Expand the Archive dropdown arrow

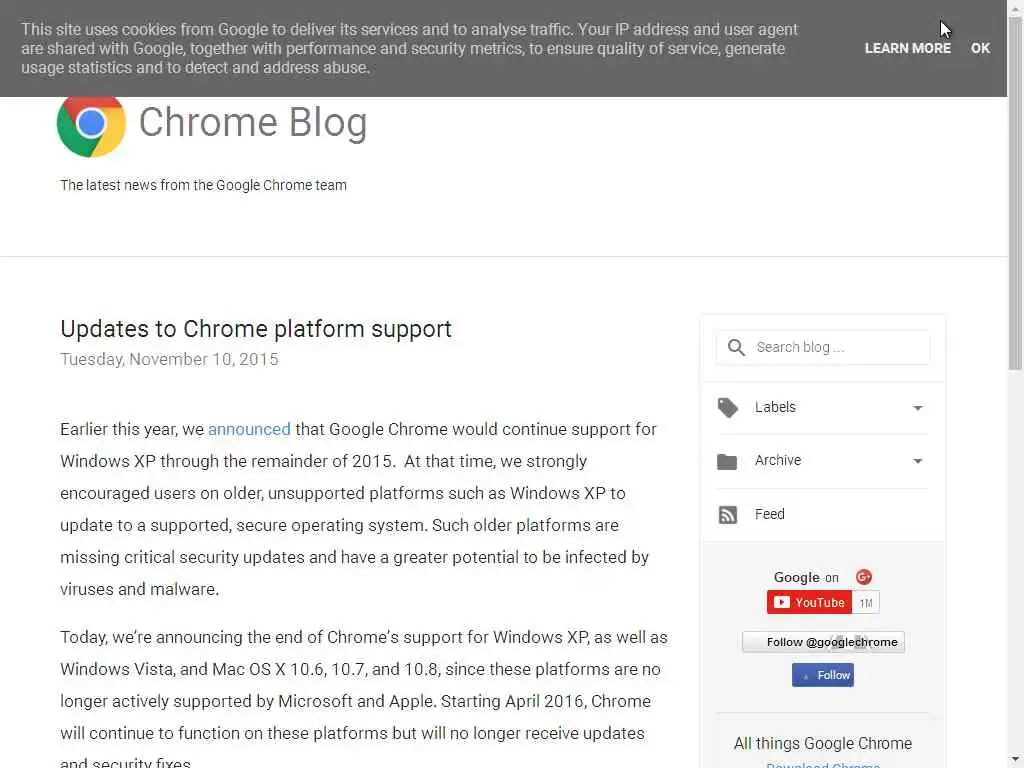point(918,461)
